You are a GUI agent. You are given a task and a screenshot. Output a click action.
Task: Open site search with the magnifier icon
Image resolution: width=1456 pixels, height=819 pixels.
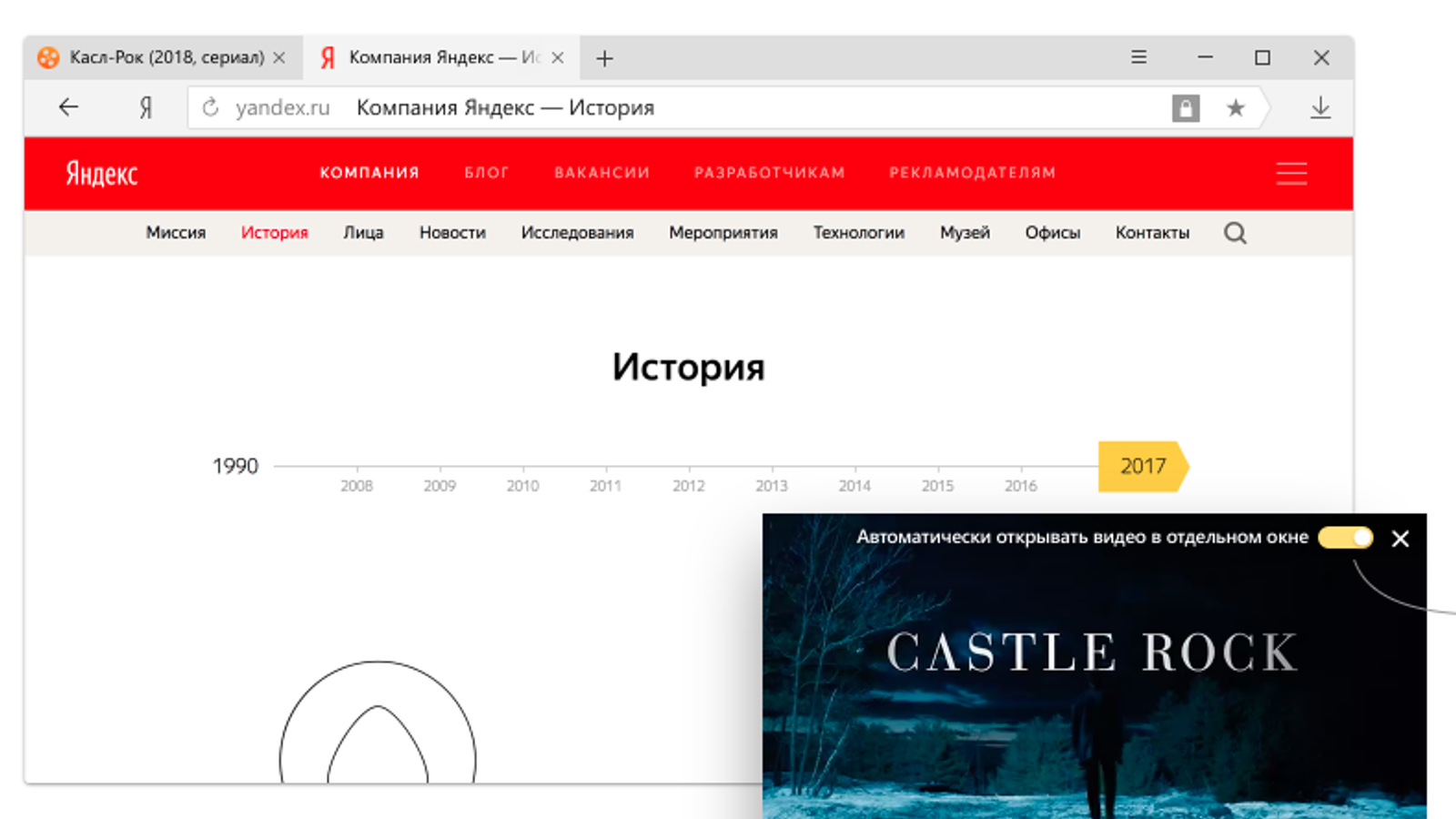tap(1235, 233)
